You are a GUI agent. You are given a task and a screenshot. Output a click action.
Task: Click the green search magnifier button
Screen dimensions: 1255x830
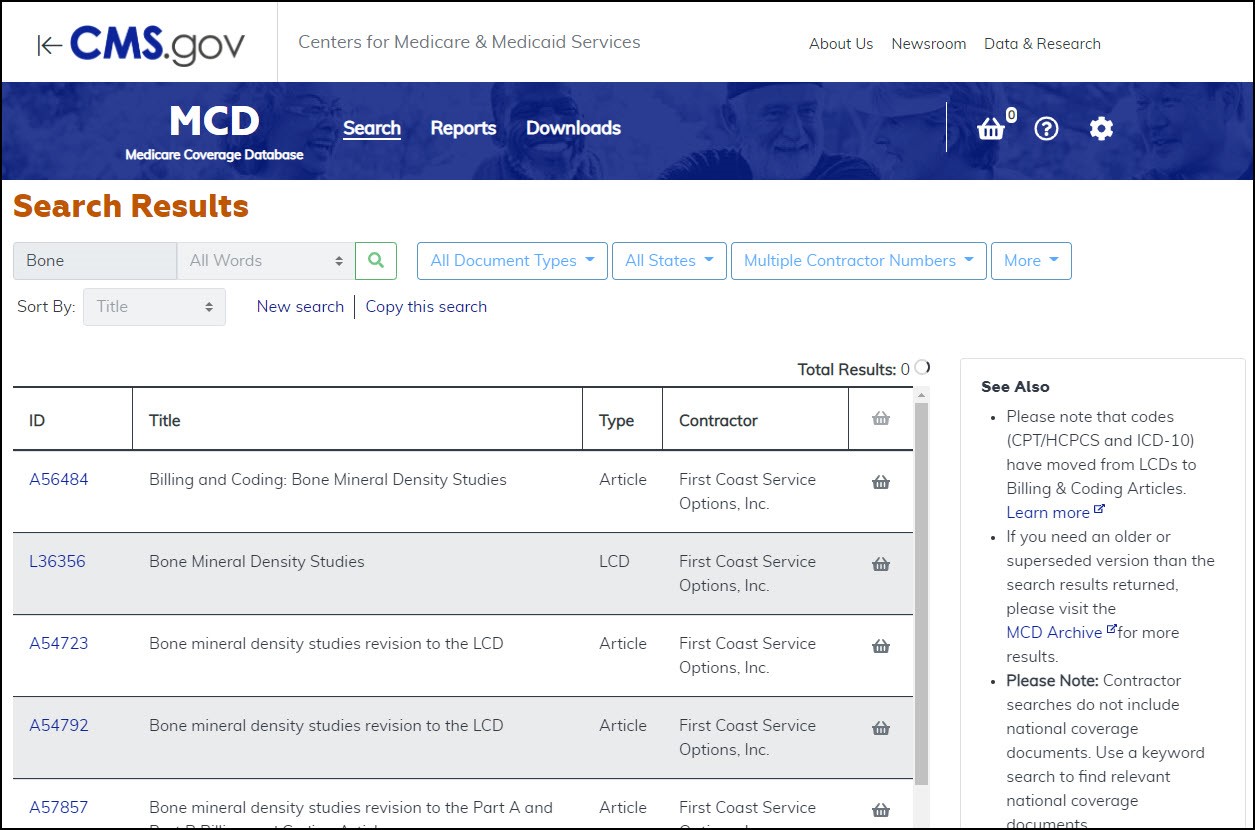(376, 261)
